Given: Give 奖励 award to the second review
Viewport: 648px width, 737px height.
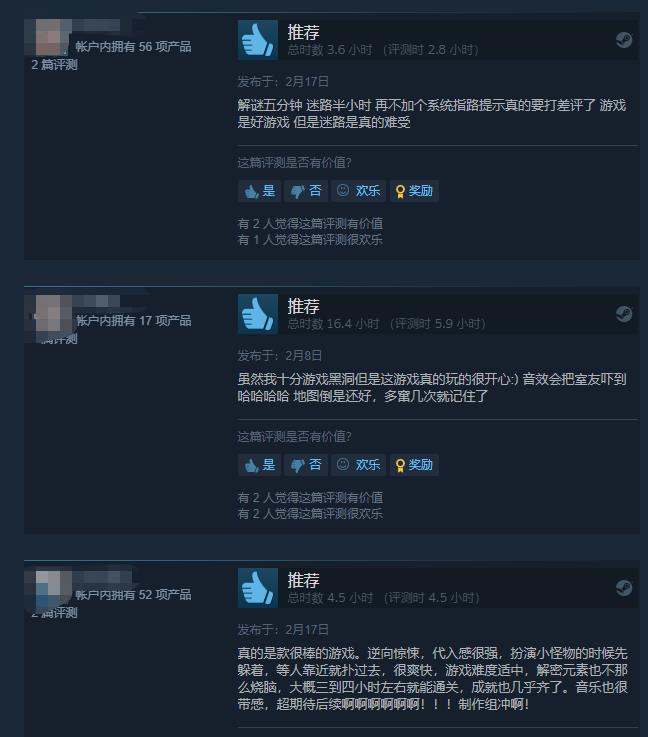Looking at the screenshot, I should [x=414, y=465].
